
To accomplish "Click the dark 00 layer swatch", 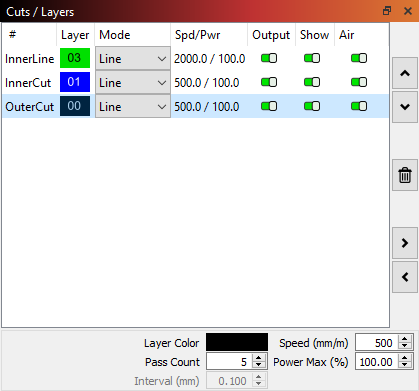I will (75, 106).
